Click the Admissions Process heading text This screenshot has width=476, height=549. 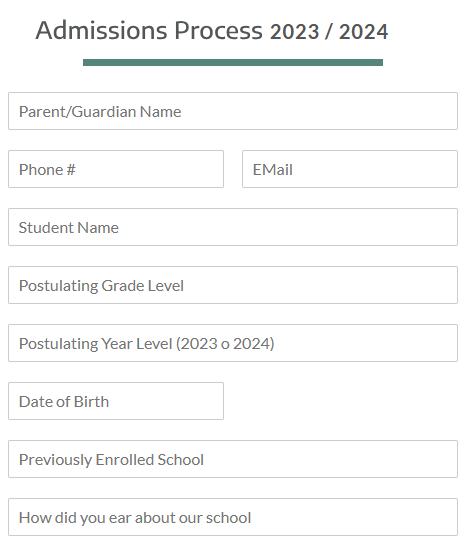pos(149,30)
